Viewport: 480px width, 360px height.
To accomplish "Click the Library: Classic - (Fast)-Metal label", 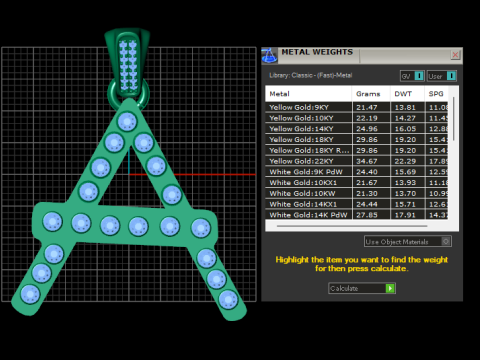I will [x=310, y=75].
